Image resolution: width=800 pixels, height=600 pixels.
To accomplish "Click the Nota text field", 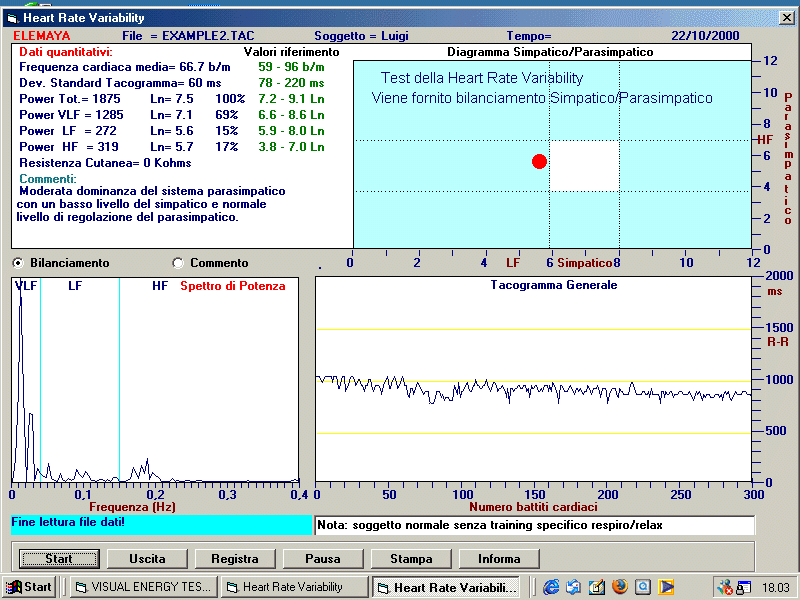I will coord(534,525).
